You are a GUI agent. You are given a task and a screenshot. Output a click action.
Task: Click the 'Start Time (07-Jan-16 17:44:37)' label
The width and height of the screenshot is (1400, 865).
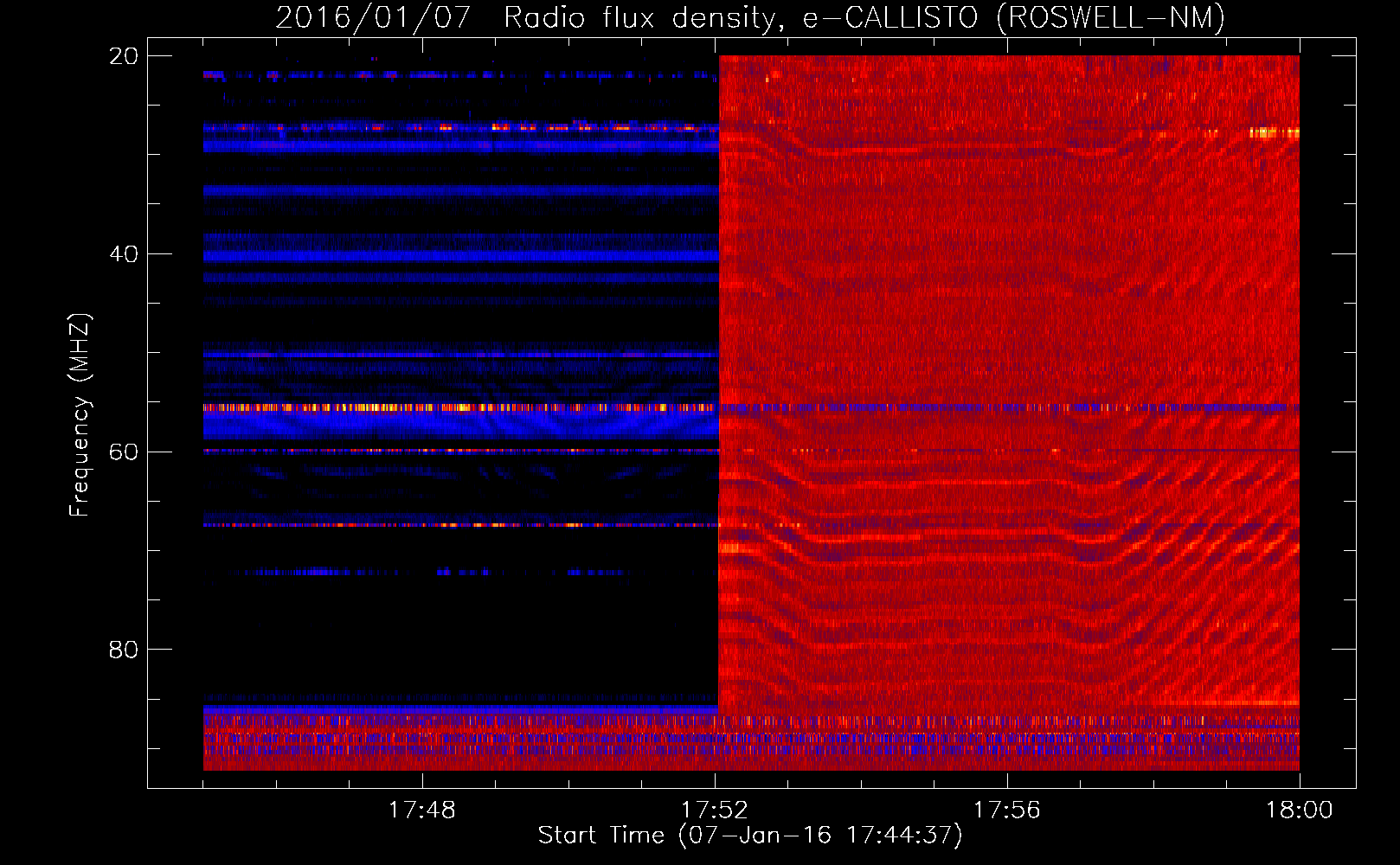pos(750,836)
